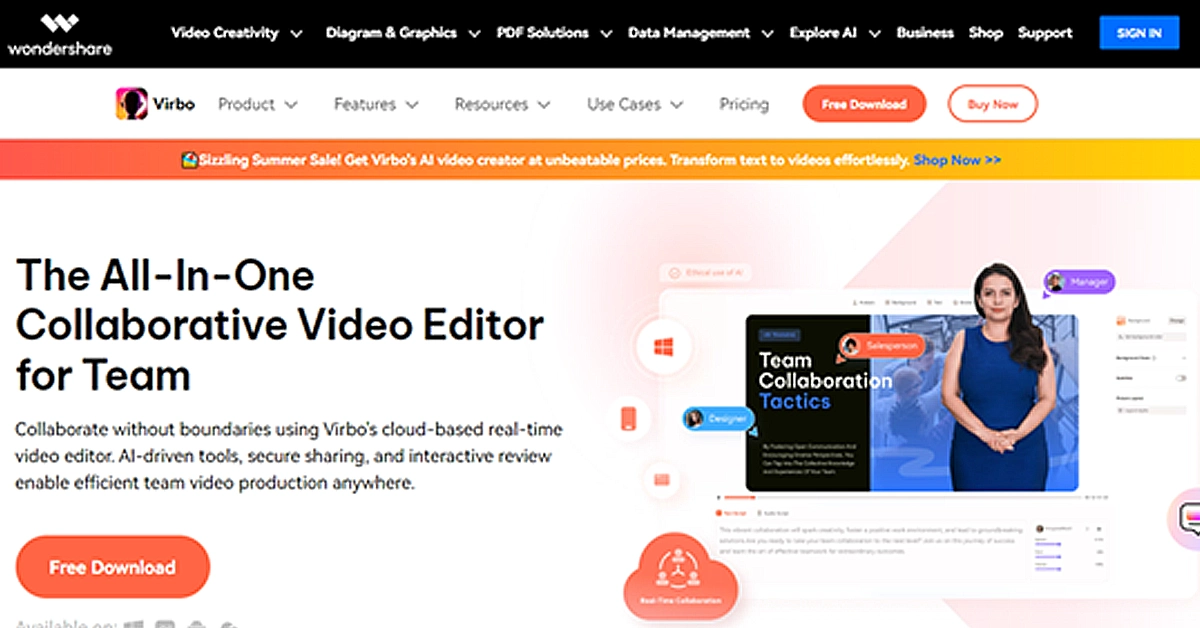This screenshot has height=628, width=1200.
Task: Click the Buy Now button
Action: [992, 104]
